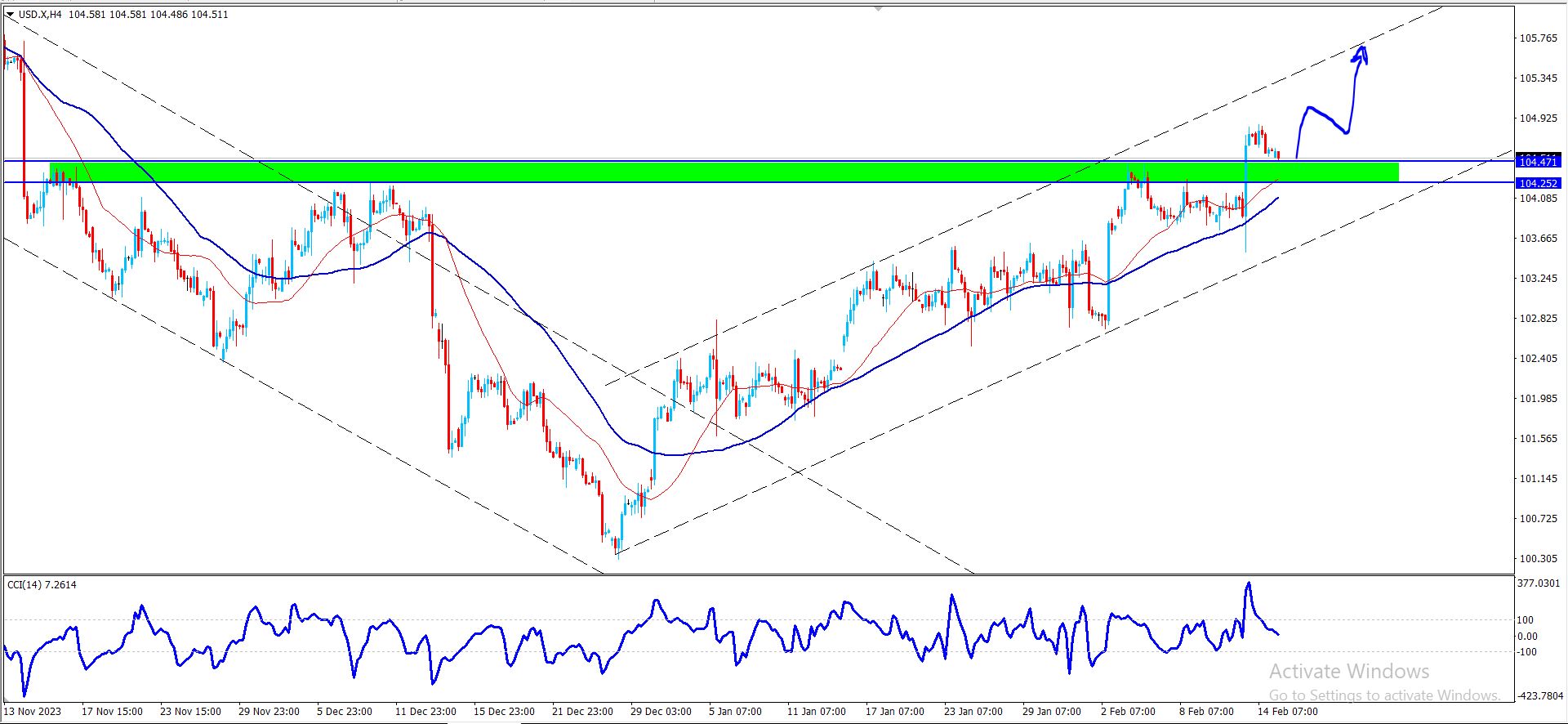1568x724 pixels.
Task: Click the 104.471 price tag on axis
Action: tap(1539, 162)
